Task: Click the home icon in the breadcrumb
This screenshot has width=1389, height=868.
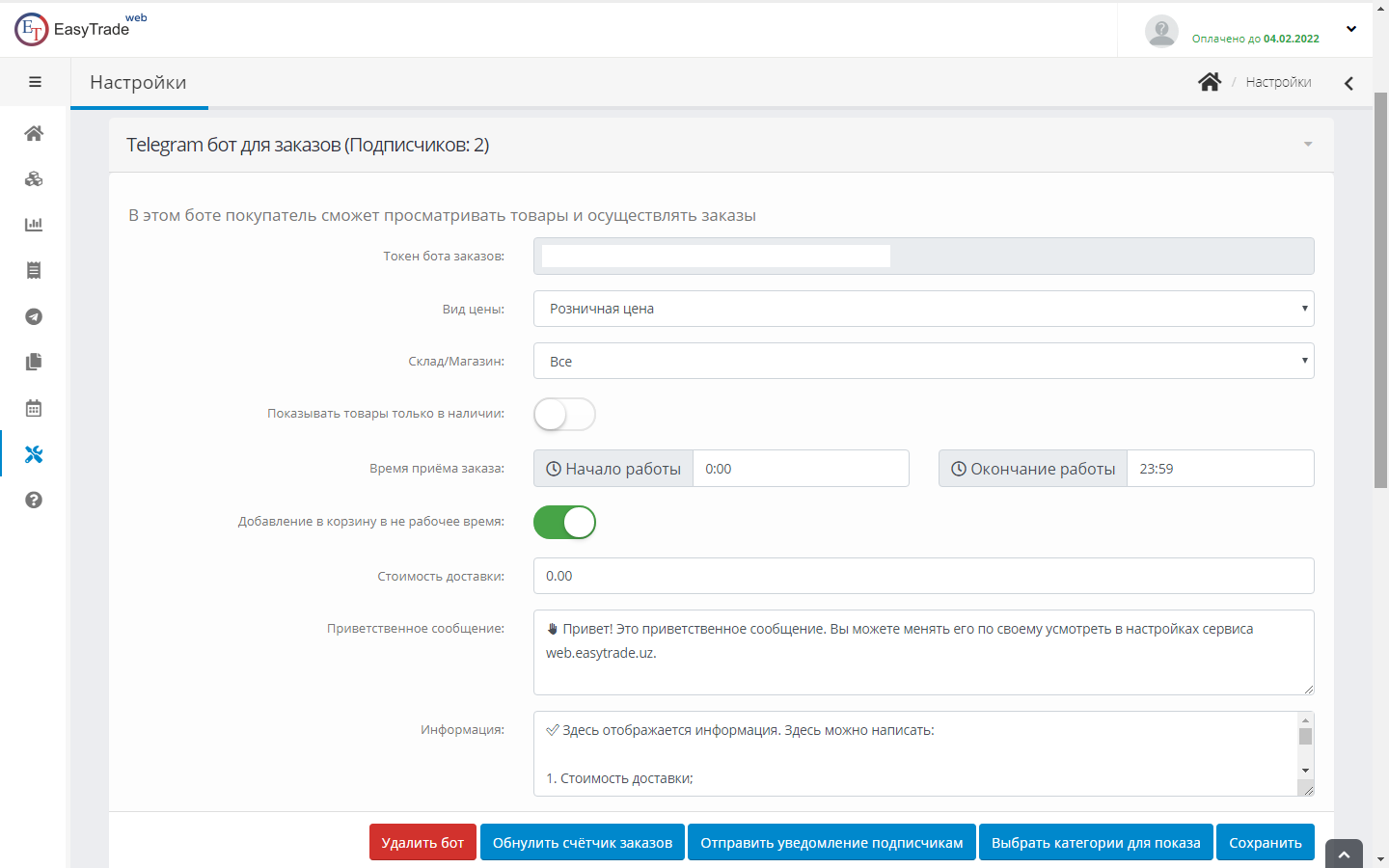Action: pos(1210,82)
